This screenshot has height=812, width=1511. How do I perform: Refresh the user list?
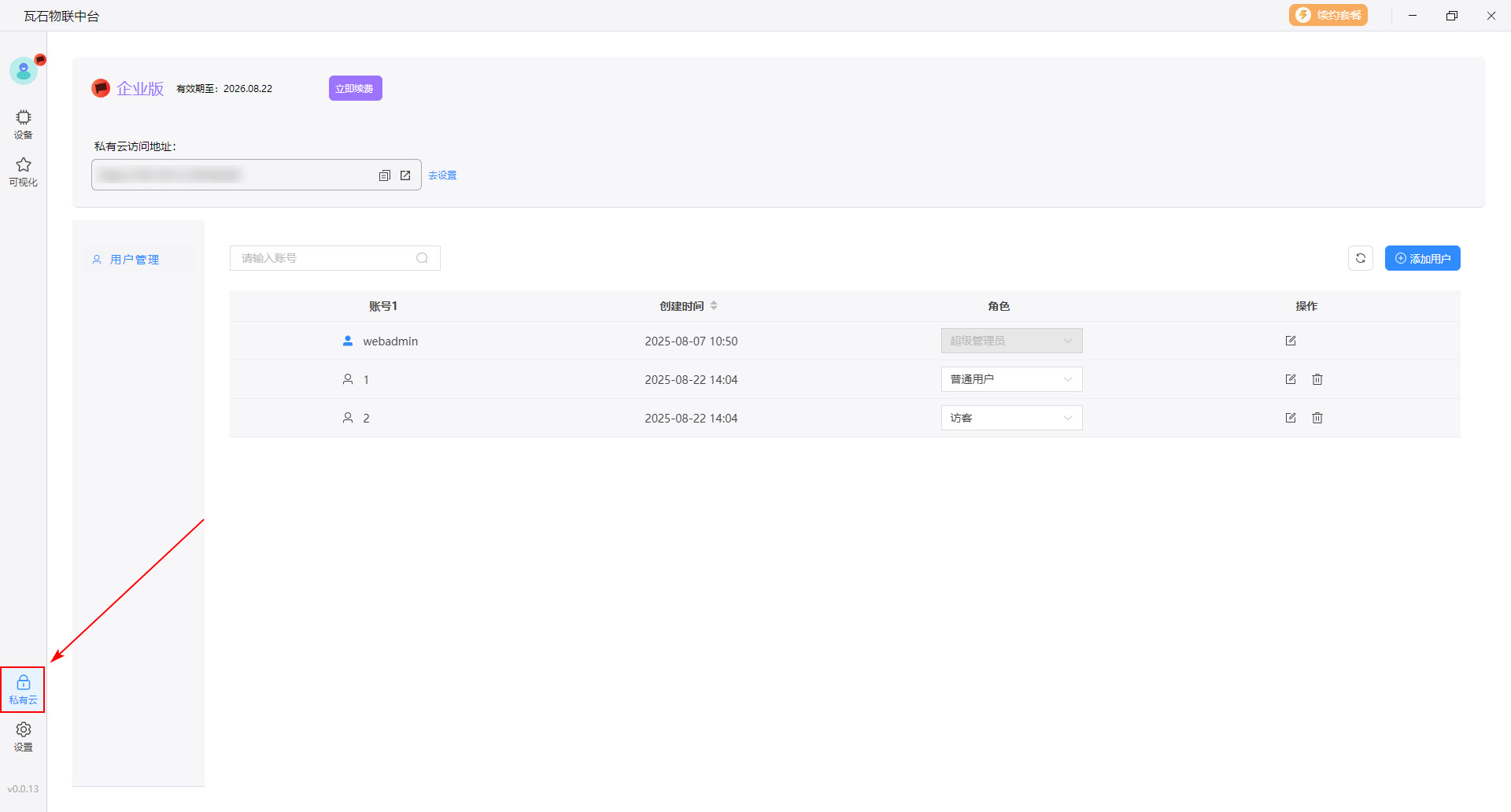click(1360, 258)
